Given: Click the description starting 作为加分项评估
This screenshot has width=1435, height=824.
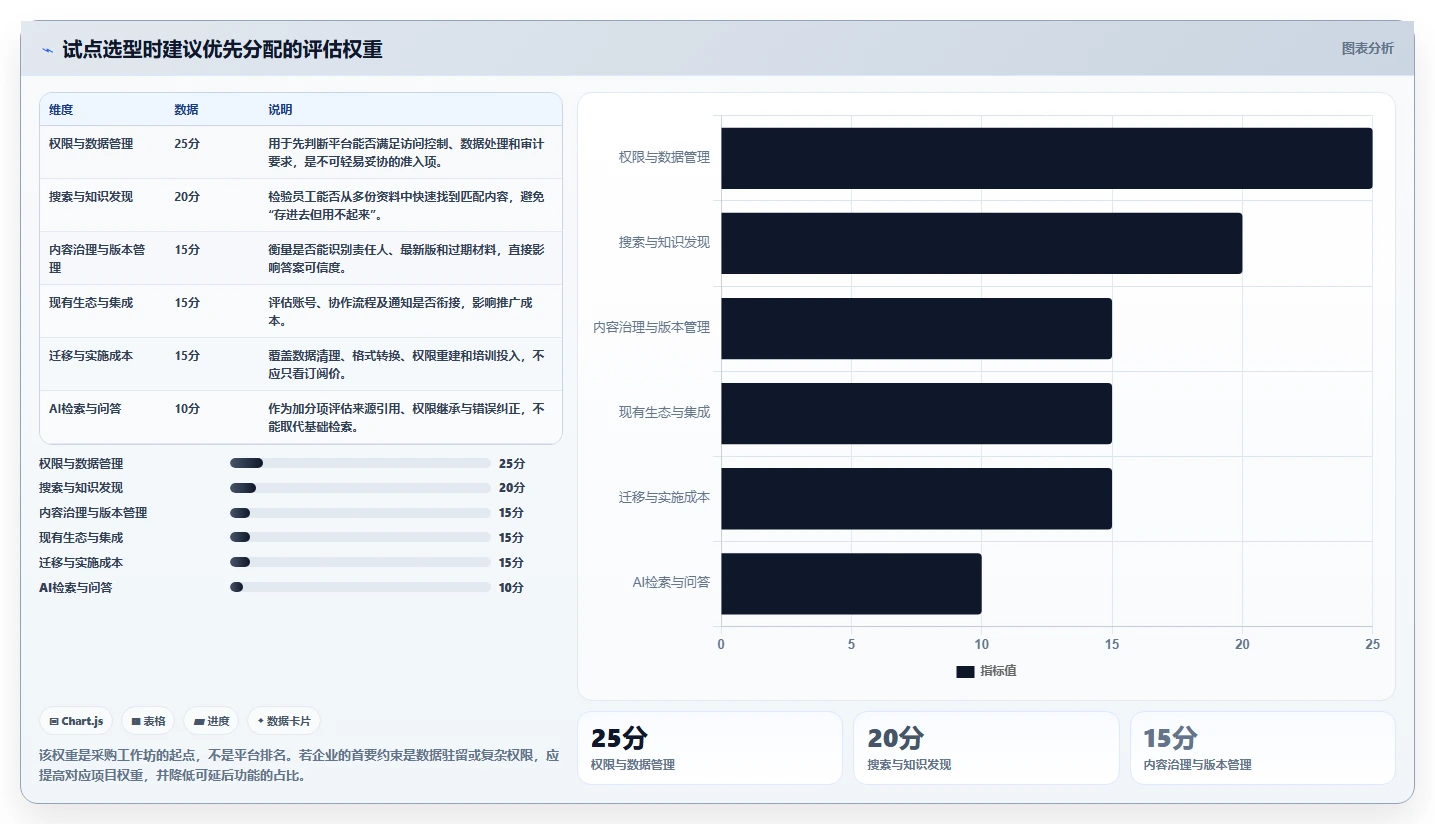Looking at the screenshot, I should (406, 417).
